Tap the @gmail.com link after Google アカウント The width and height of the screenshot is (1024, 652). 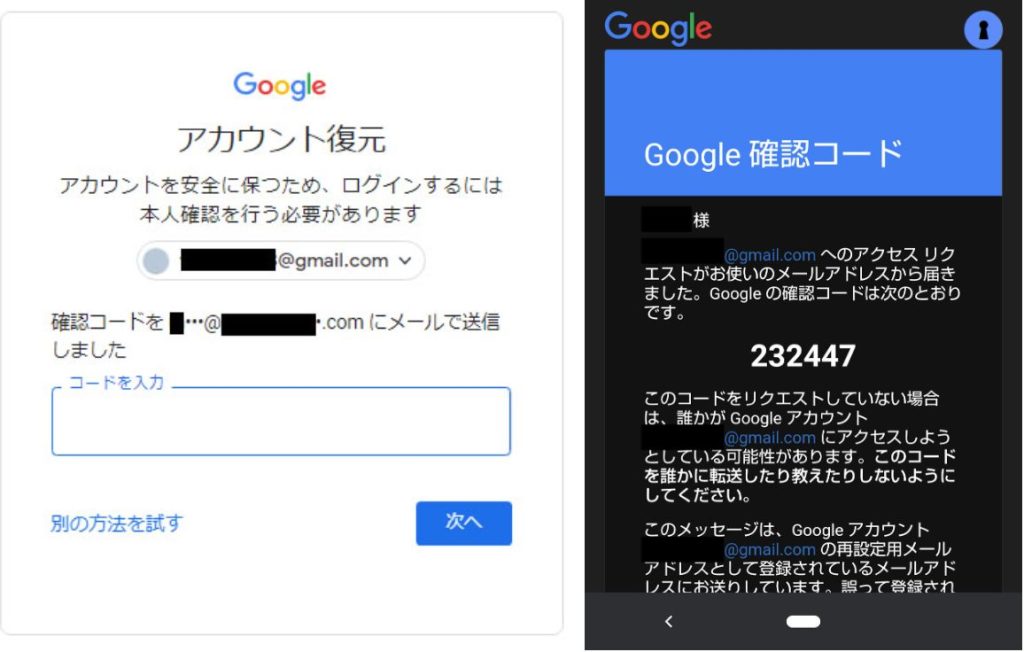coord(769,438)
